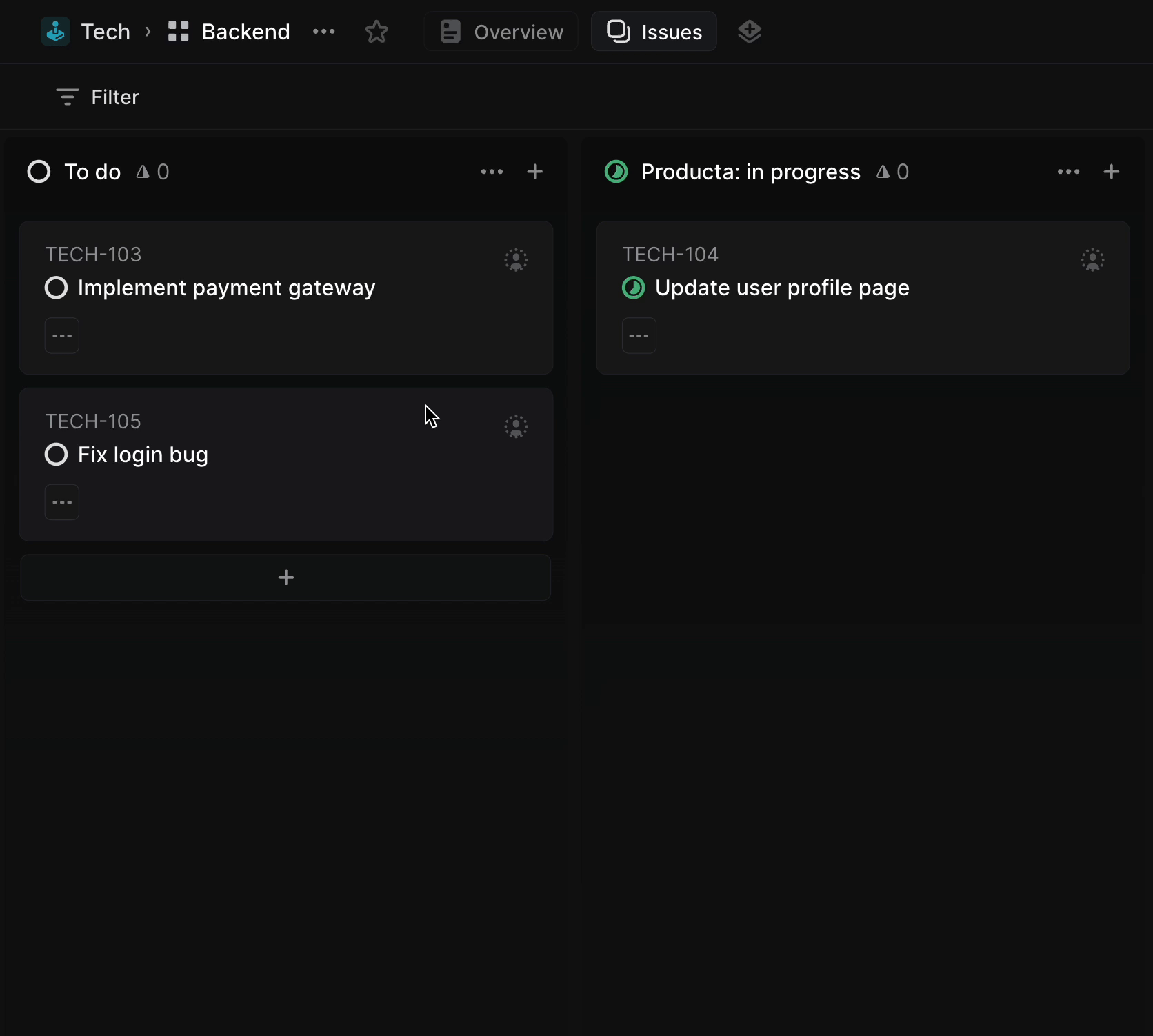Open assignee picker on TECH-103 card
Image resolution: width=1153 pixels, height=1036 pixels.
pos(515,260)
